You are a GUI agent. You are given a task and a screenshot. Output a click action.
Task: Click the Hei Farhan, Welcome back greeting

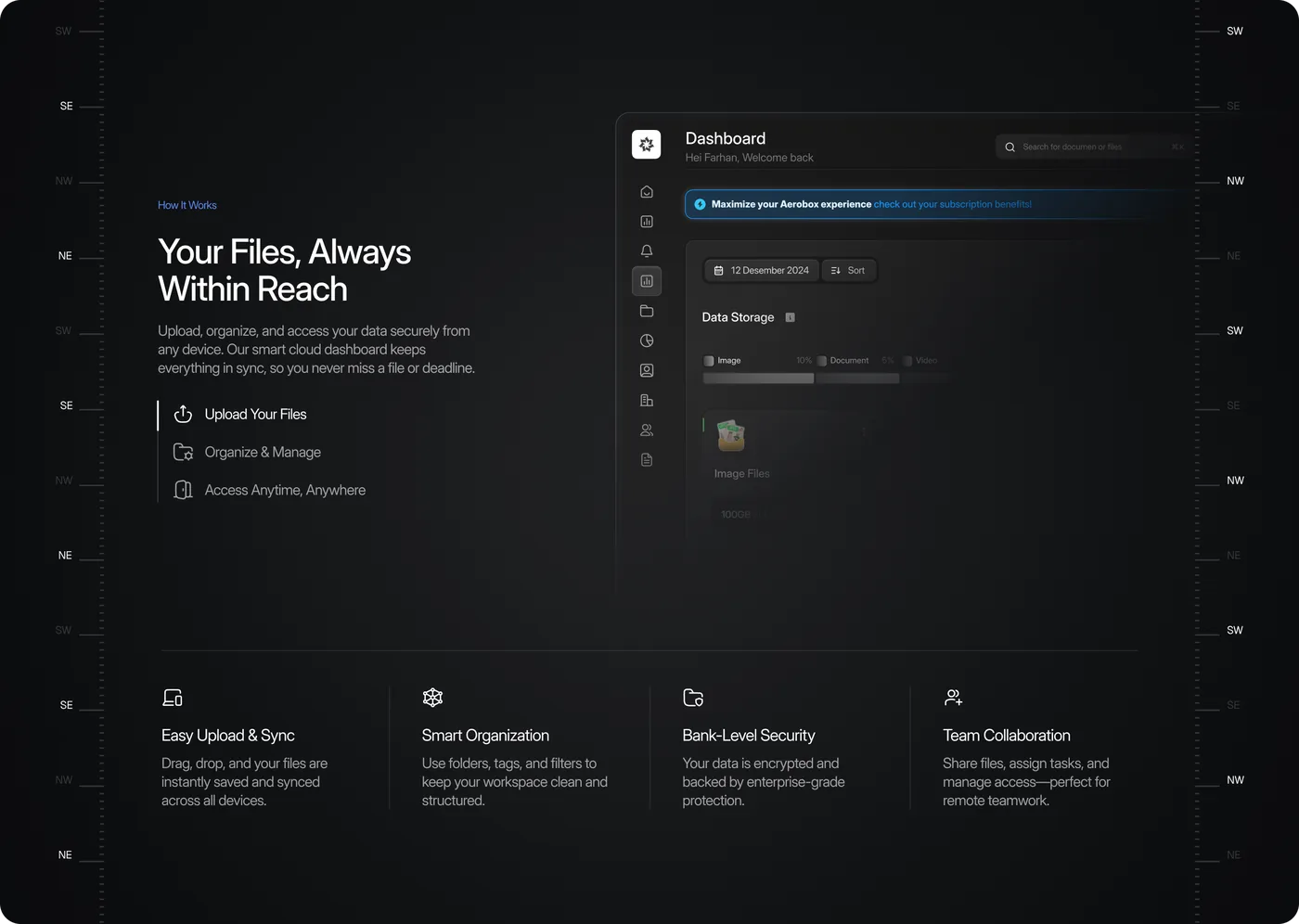pos(750,158)
